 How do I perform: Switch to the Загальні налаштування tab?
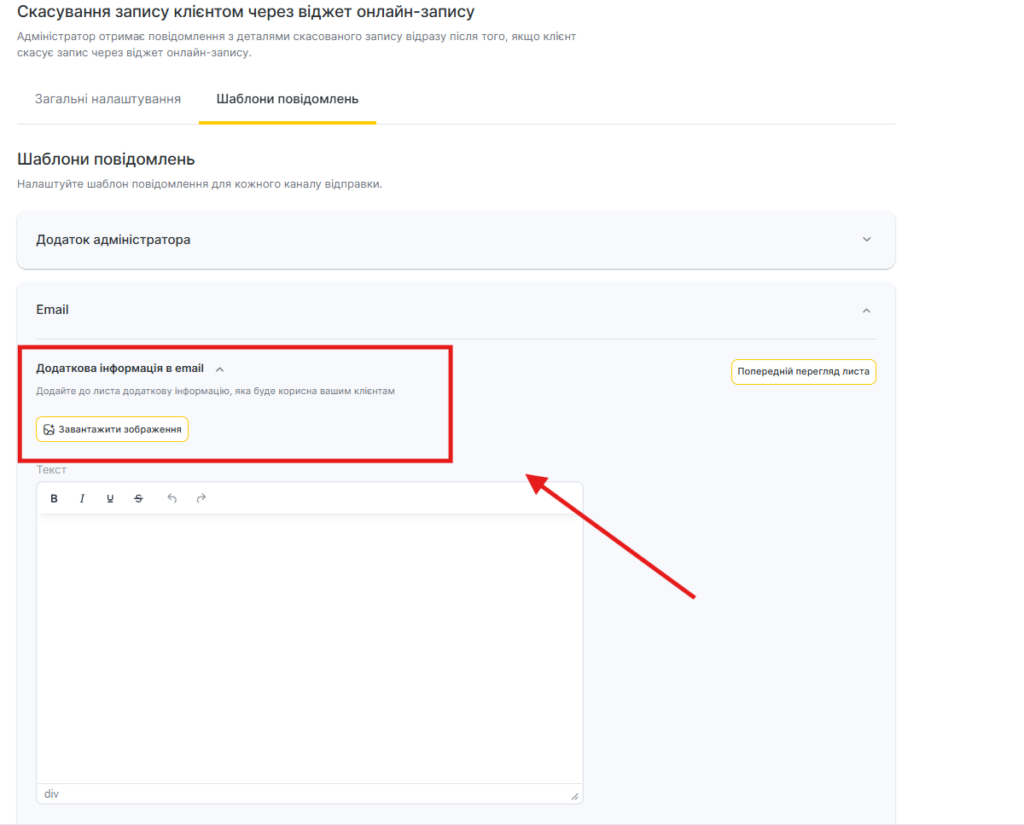pyautogui.click(x=108, y=99)
